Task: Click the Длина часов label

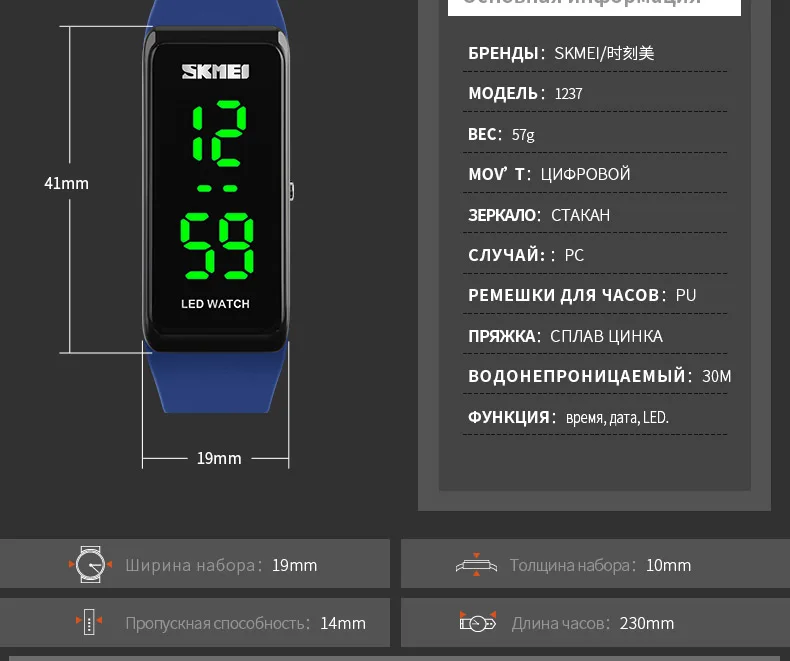Action: point(558,623)
